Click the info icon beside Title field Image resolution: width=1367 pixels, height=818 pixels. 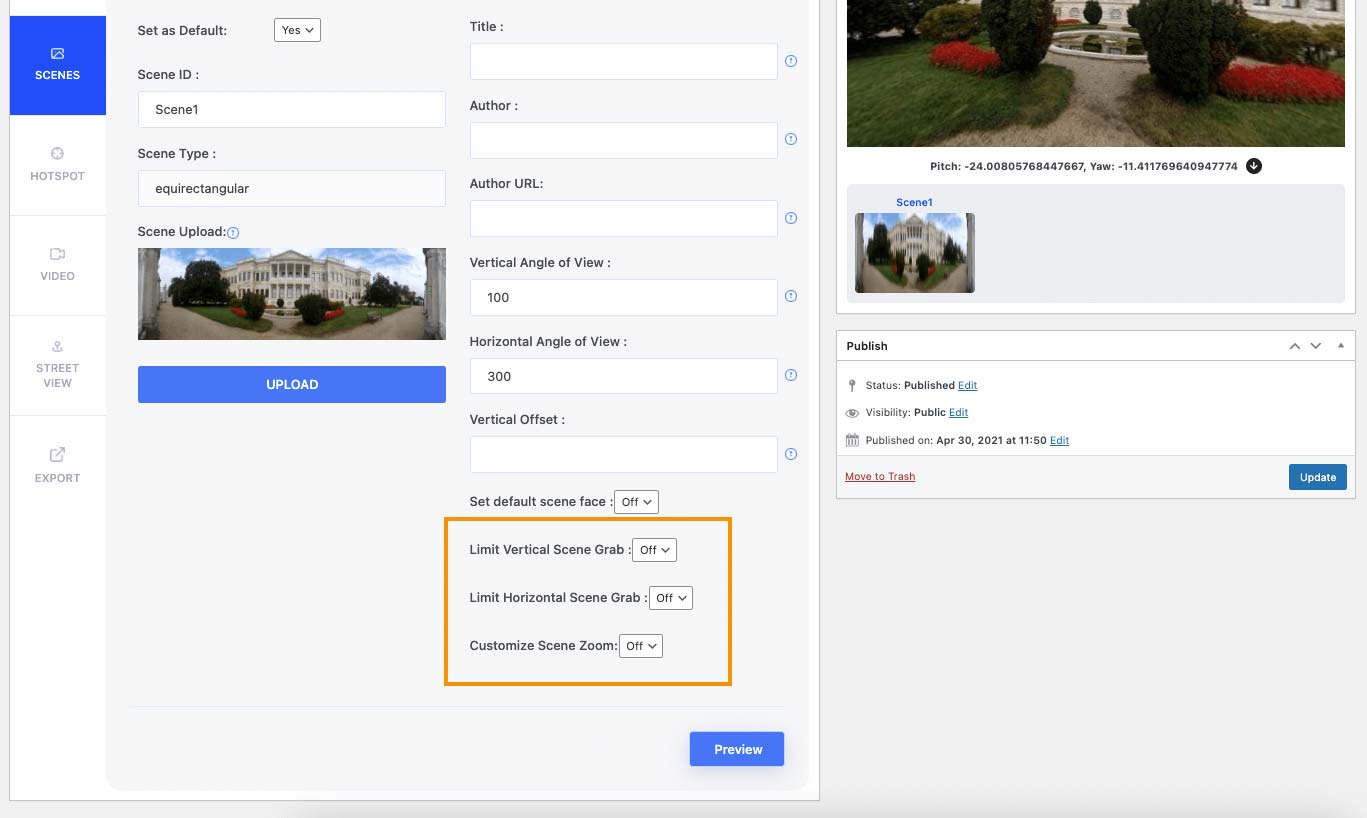click(x=791, y=61)
